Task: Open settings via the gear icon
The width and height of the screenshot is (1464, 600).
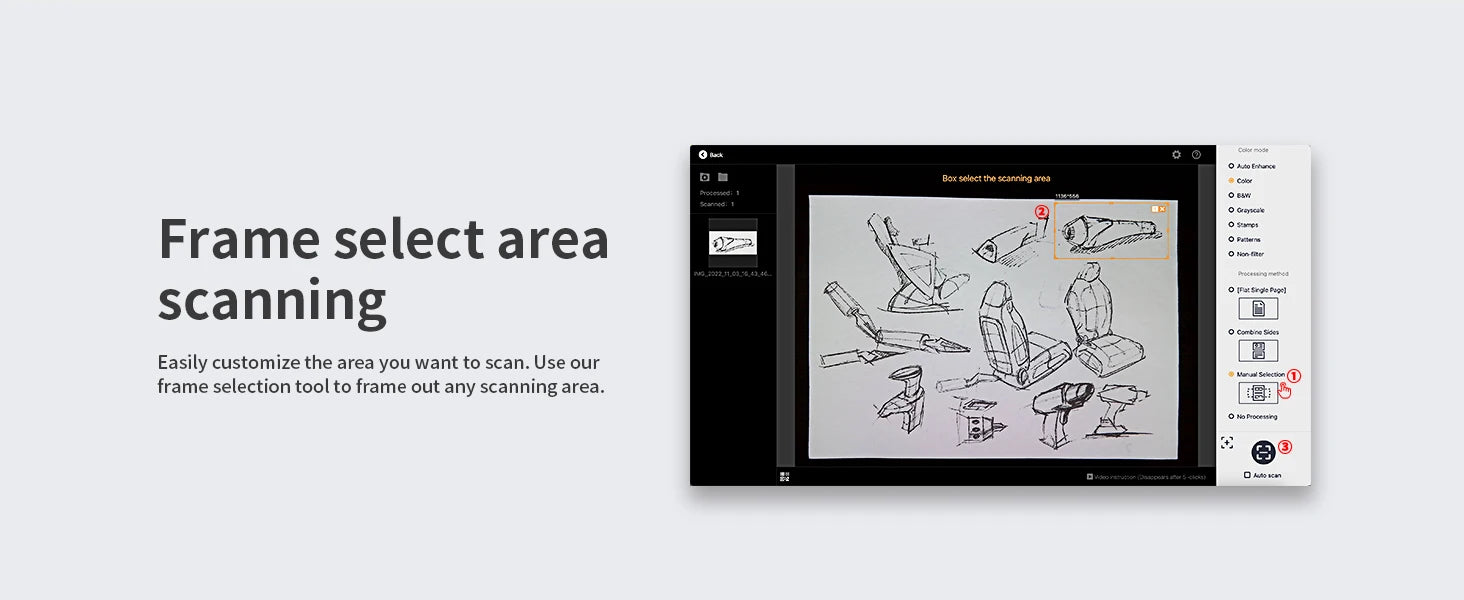Action: (1176, 155)
